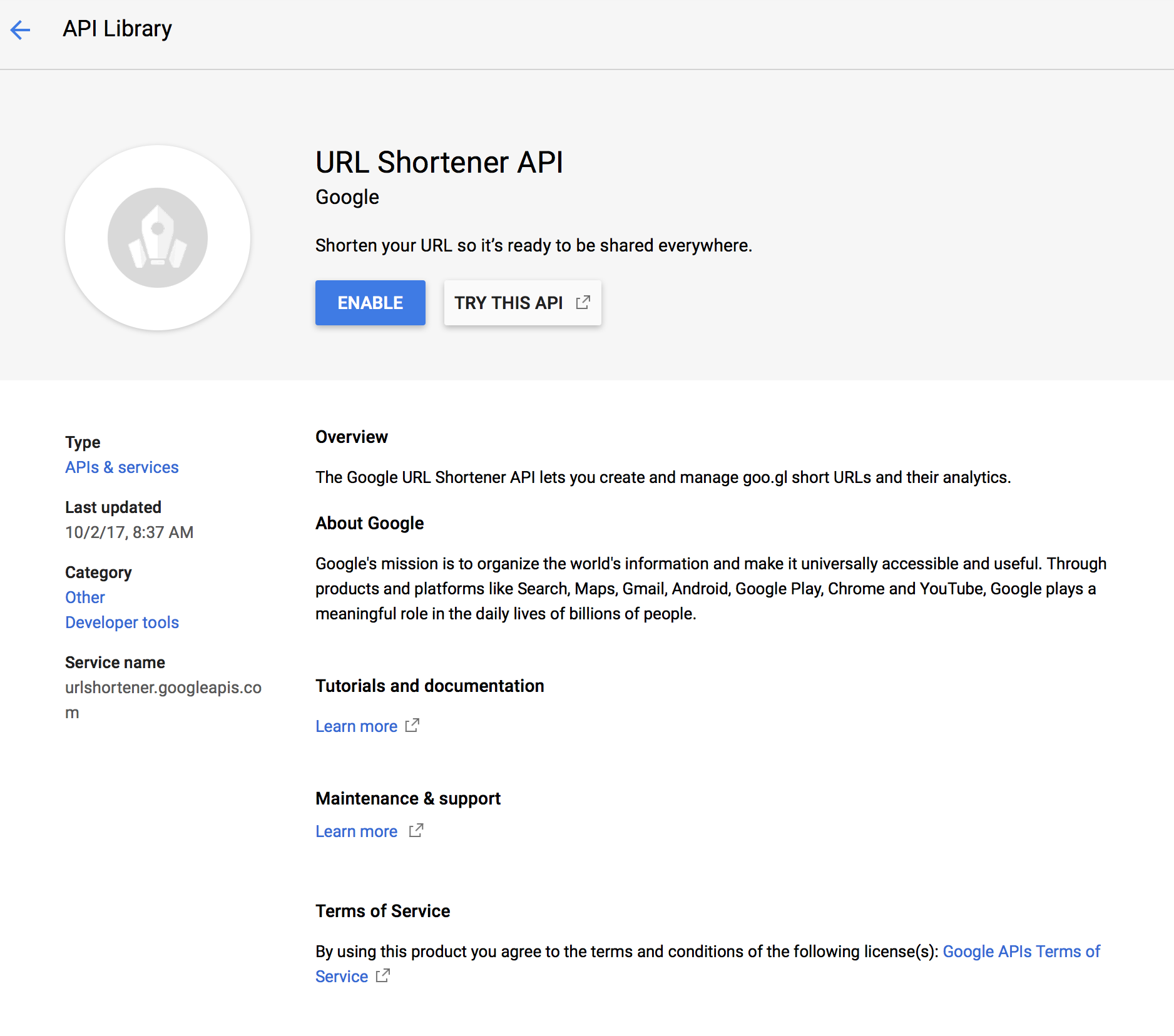Click the Maintenance & support heading
Viewport: 1174px width, 1036px height.
408,798
